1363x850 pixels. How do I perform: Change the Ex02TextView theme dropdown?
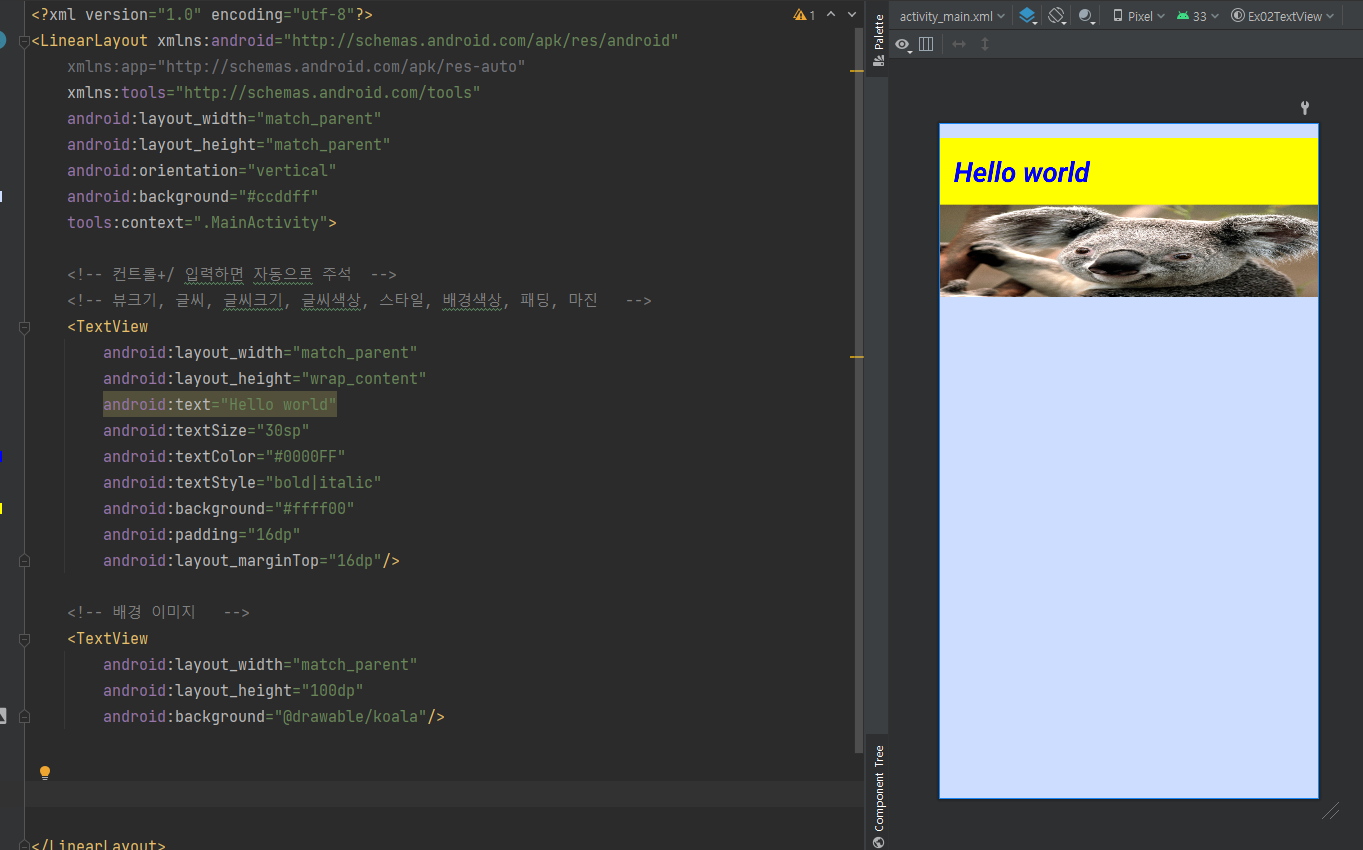pyautogui.click(x=1283, y=16)
